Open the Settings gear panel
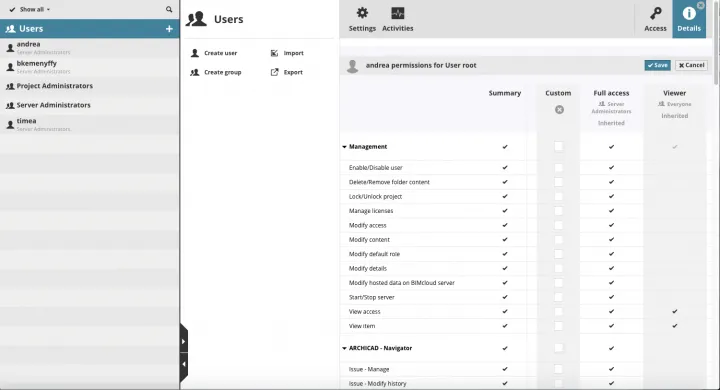Screen dimensions: 720x390 (362, 19)
